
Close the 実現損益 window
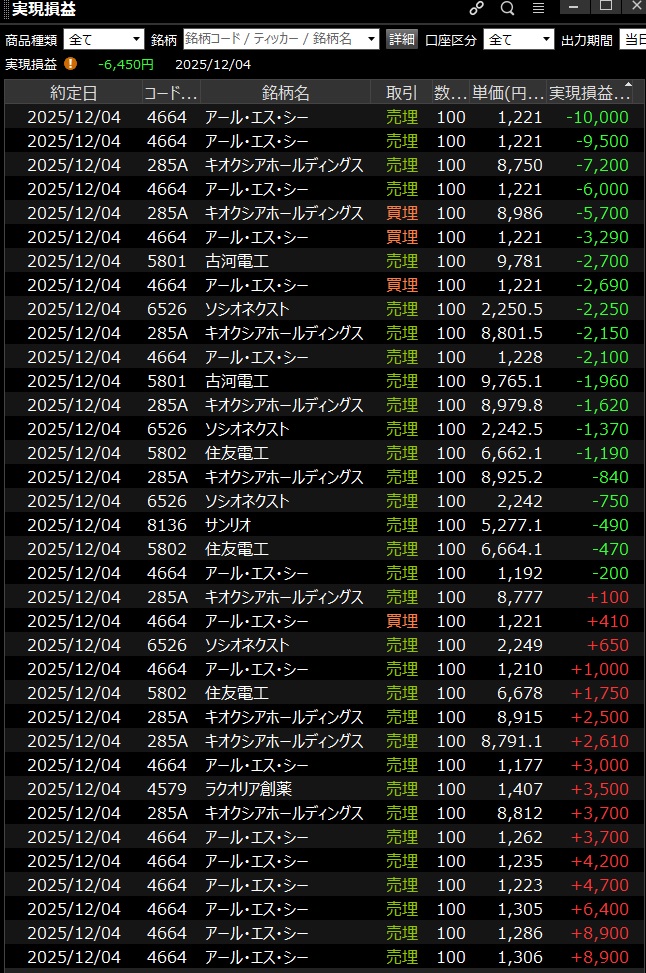[634, 8]
